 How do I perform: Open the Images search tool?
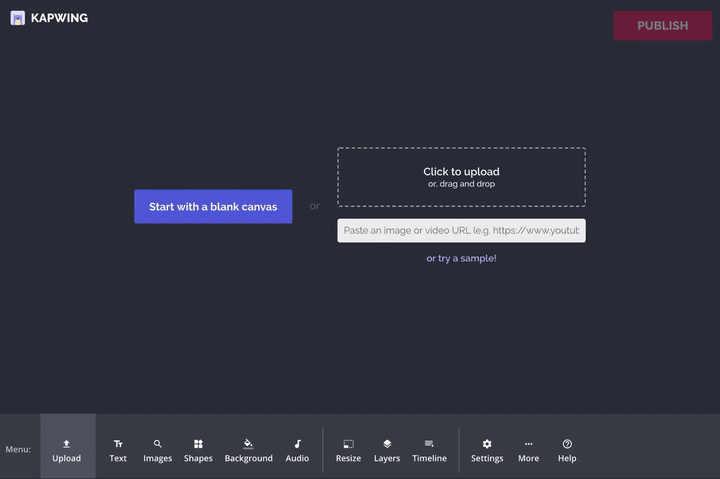(157, 450)
